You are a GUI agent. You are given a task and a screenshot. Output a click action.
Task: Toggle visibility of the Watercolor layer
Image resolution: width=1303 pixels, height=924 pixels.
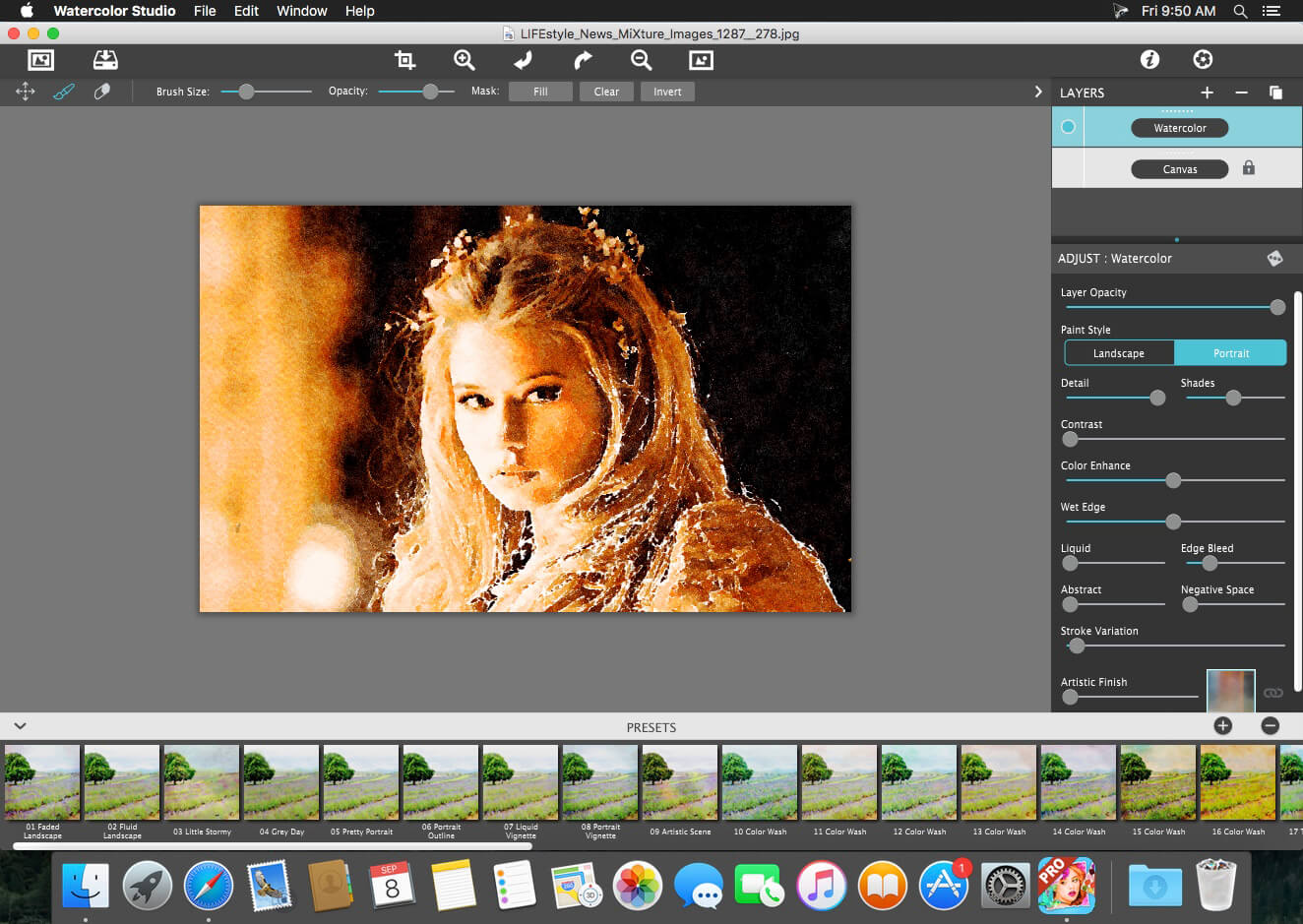[x=1068, y=127]
